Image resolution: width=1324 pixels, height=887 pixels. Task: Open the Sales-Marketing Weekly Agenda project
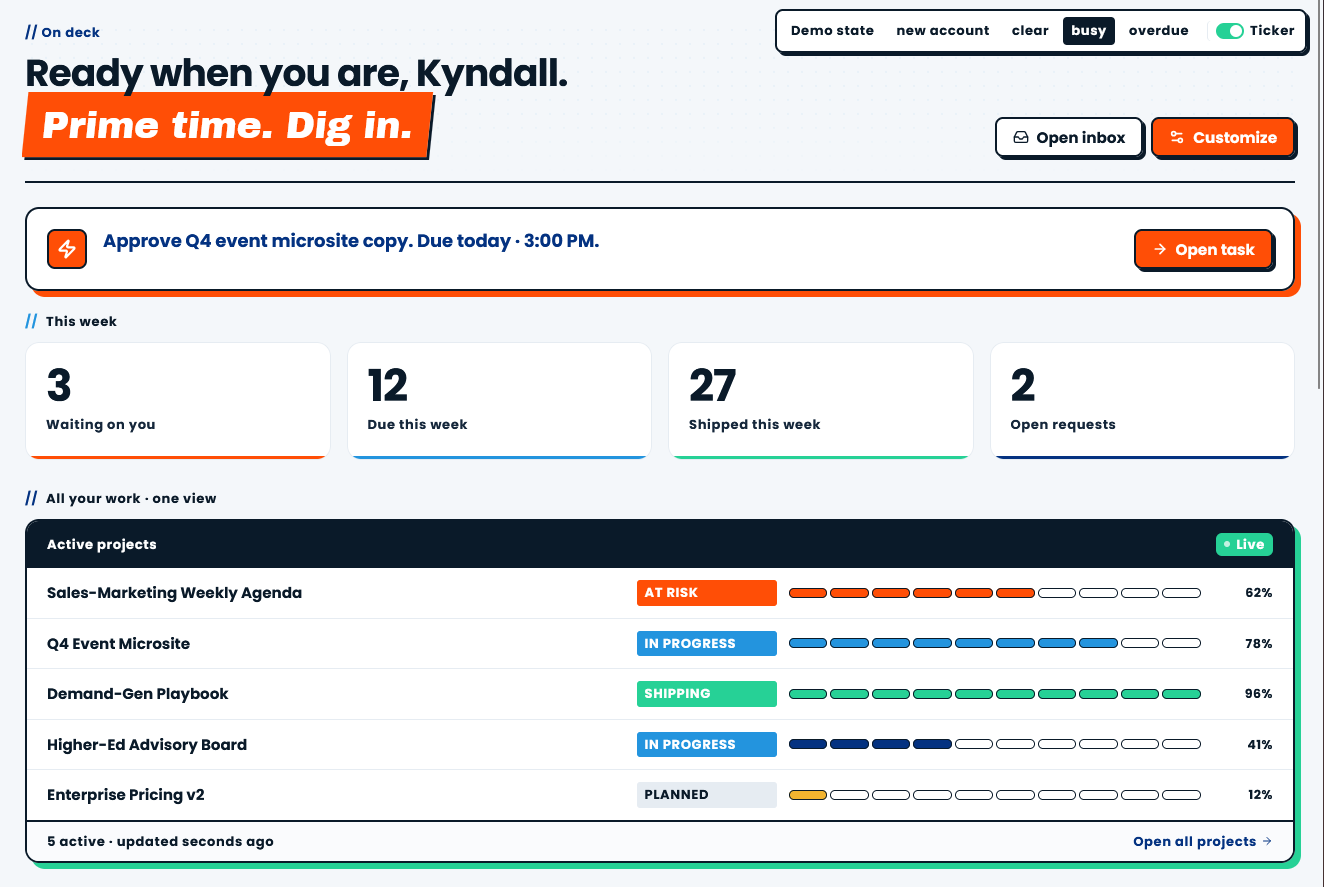tap(660, 593)
